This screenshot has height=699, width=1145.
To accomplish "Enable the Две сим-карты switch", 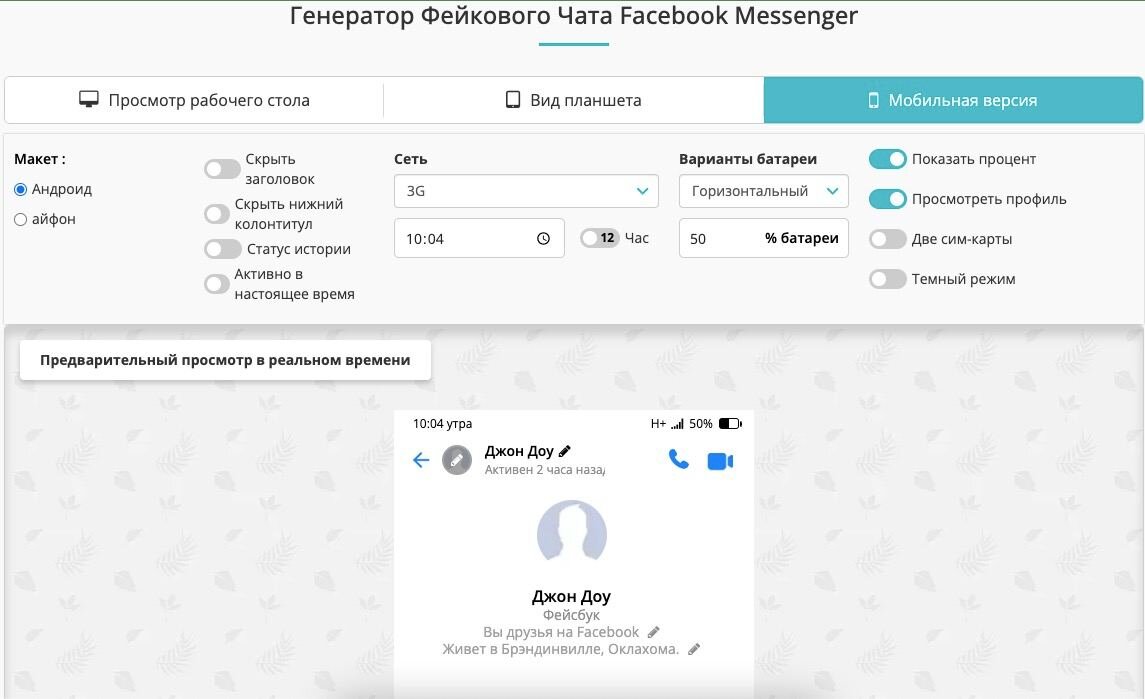I will (887, 239).
